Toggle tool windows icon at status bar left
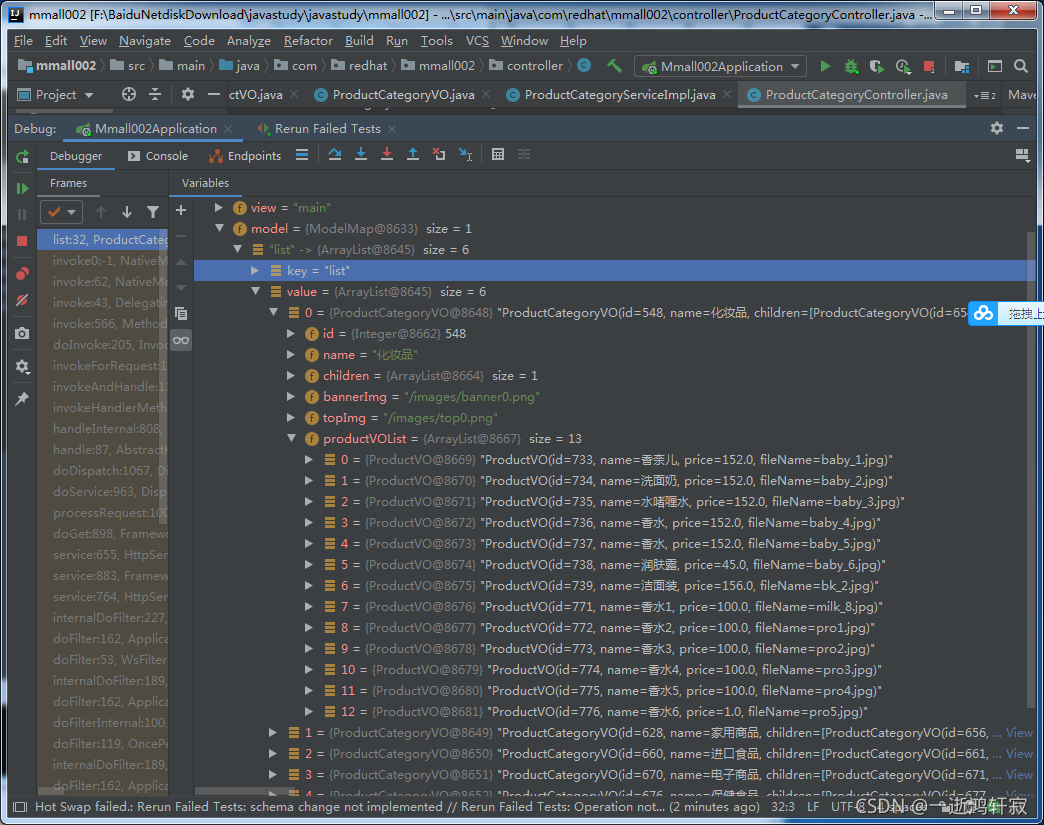This screenshot has height=825, width=1044. (x=21, y=807)
